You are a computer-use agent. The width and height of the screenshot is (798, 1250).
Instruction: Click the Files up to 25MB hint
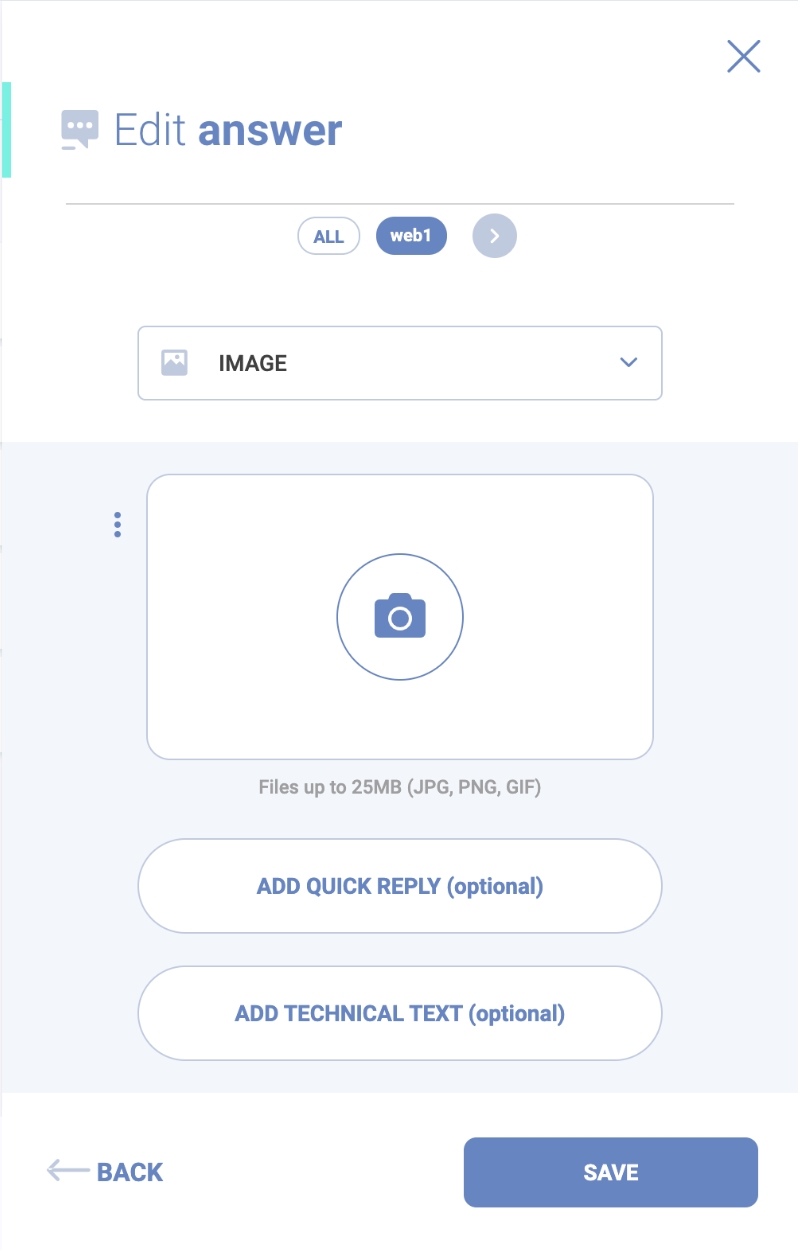tap(399, 787)
